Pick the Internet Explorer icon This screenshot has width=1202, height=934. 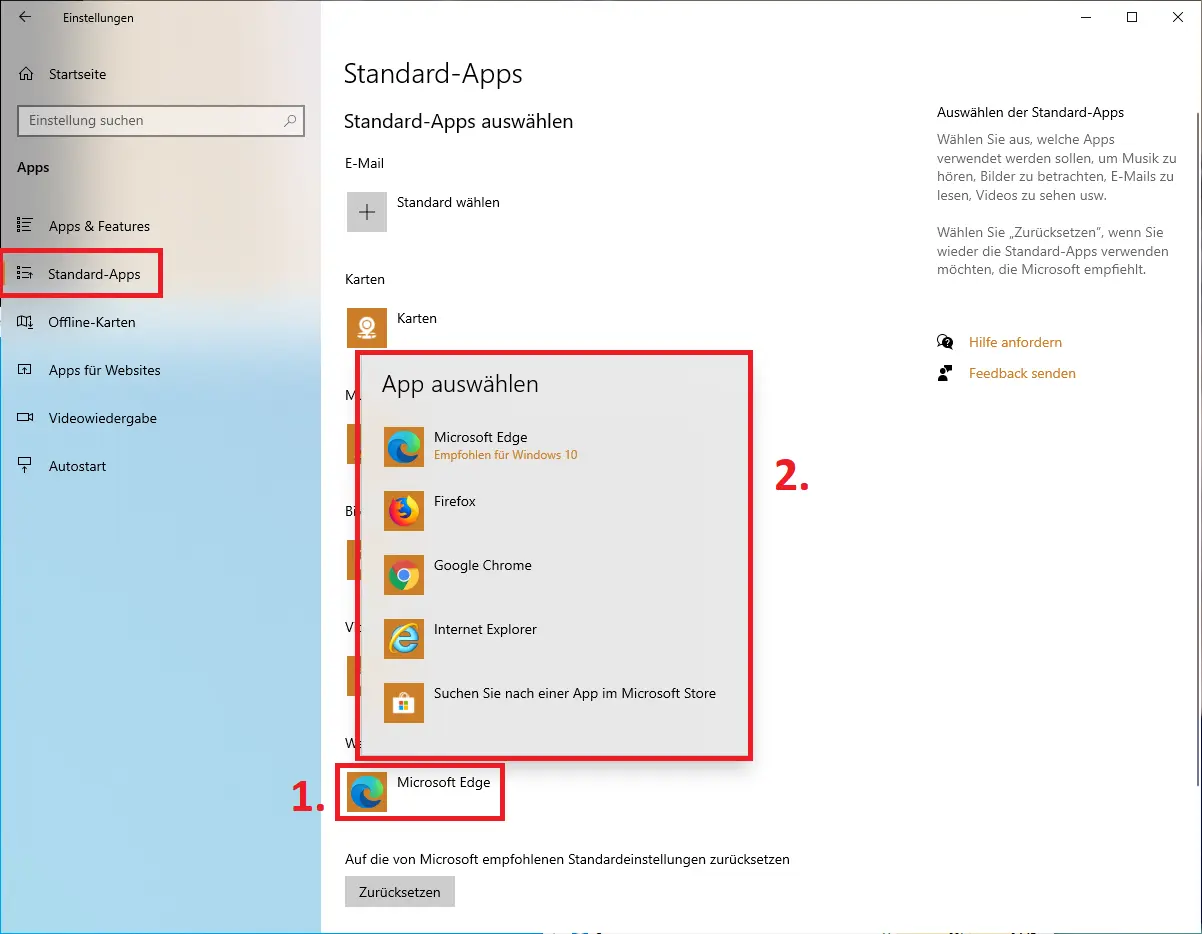pyautogui.click(x=404, y=639)
